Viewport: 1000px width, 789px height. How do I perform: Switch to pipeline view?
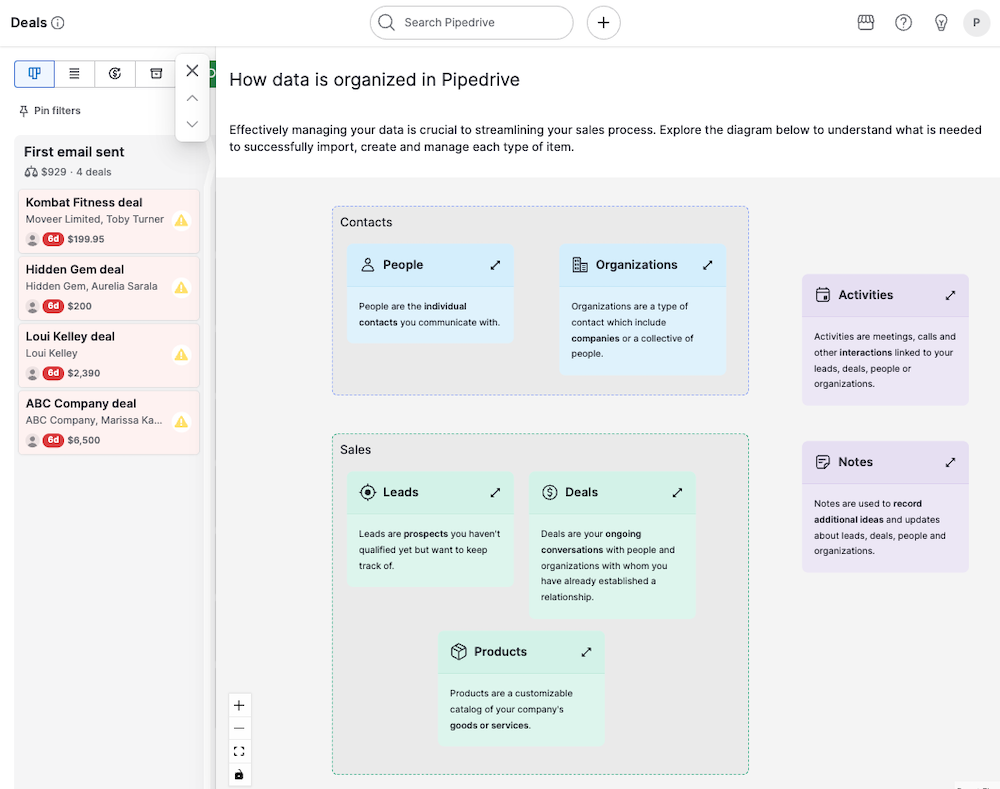(x=34, y=73)
